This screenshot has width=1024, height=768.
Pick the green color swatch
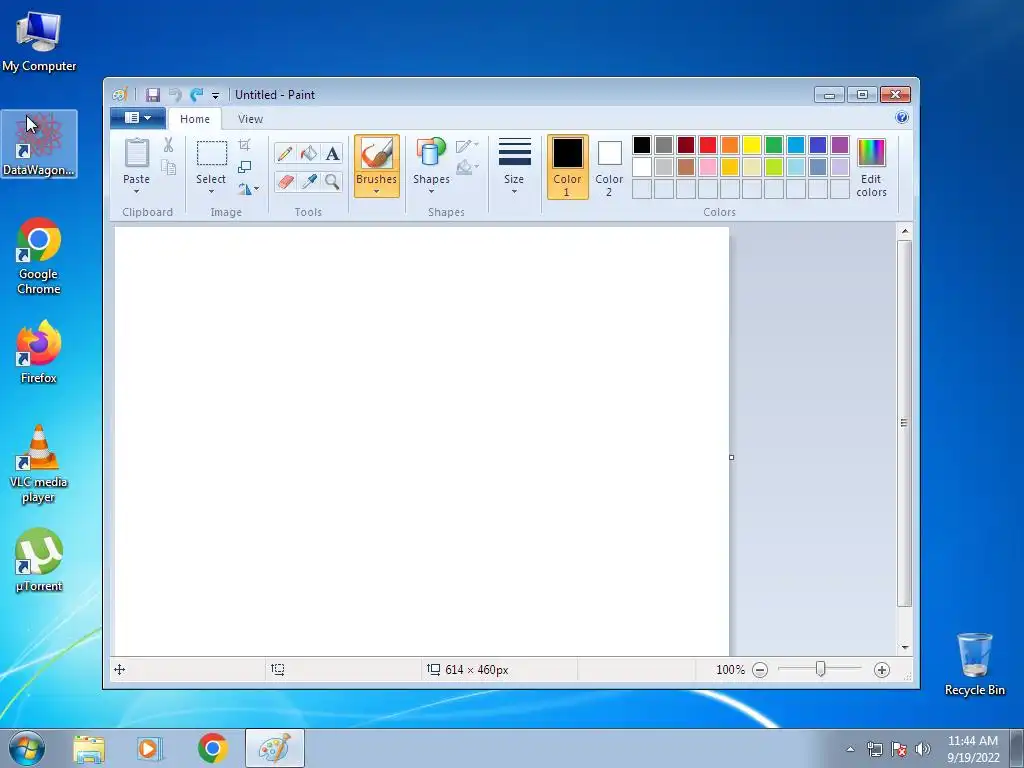(774, 145)
